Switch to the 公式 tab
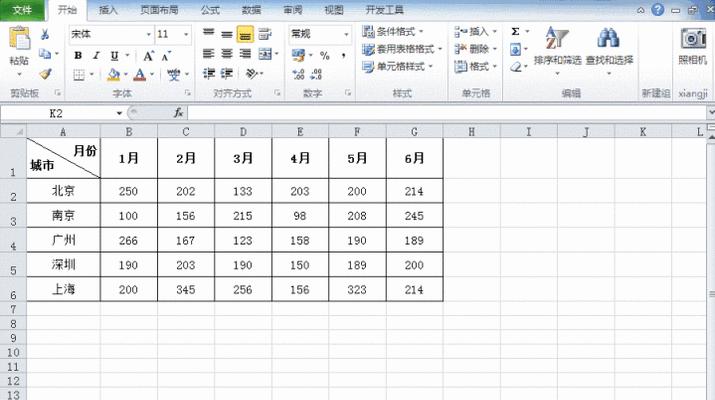The width and height of the screenshot is (715, 400). click(210, 10)
